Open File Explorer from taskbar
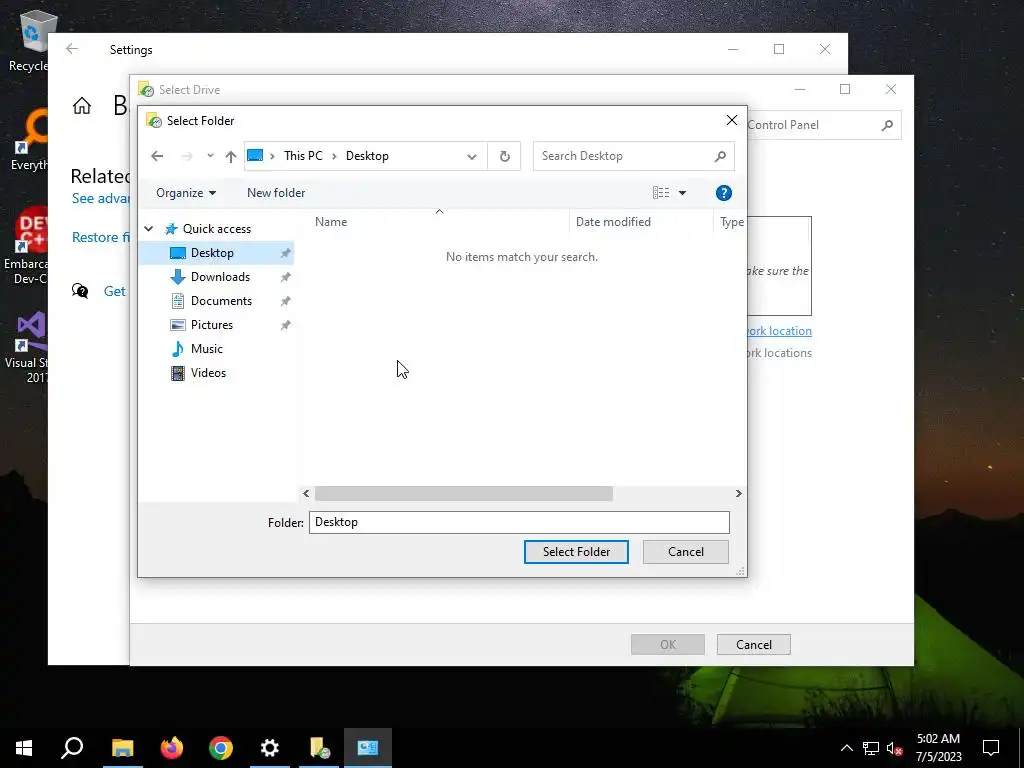The image size is (1024, 768). tap(122, 748)
